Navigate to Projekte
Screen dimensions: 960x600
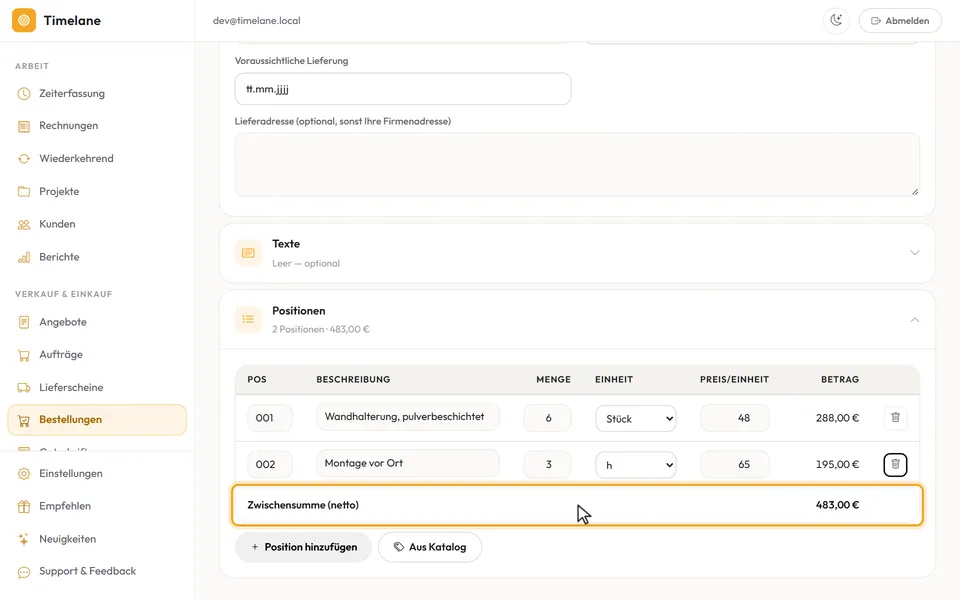97,192
